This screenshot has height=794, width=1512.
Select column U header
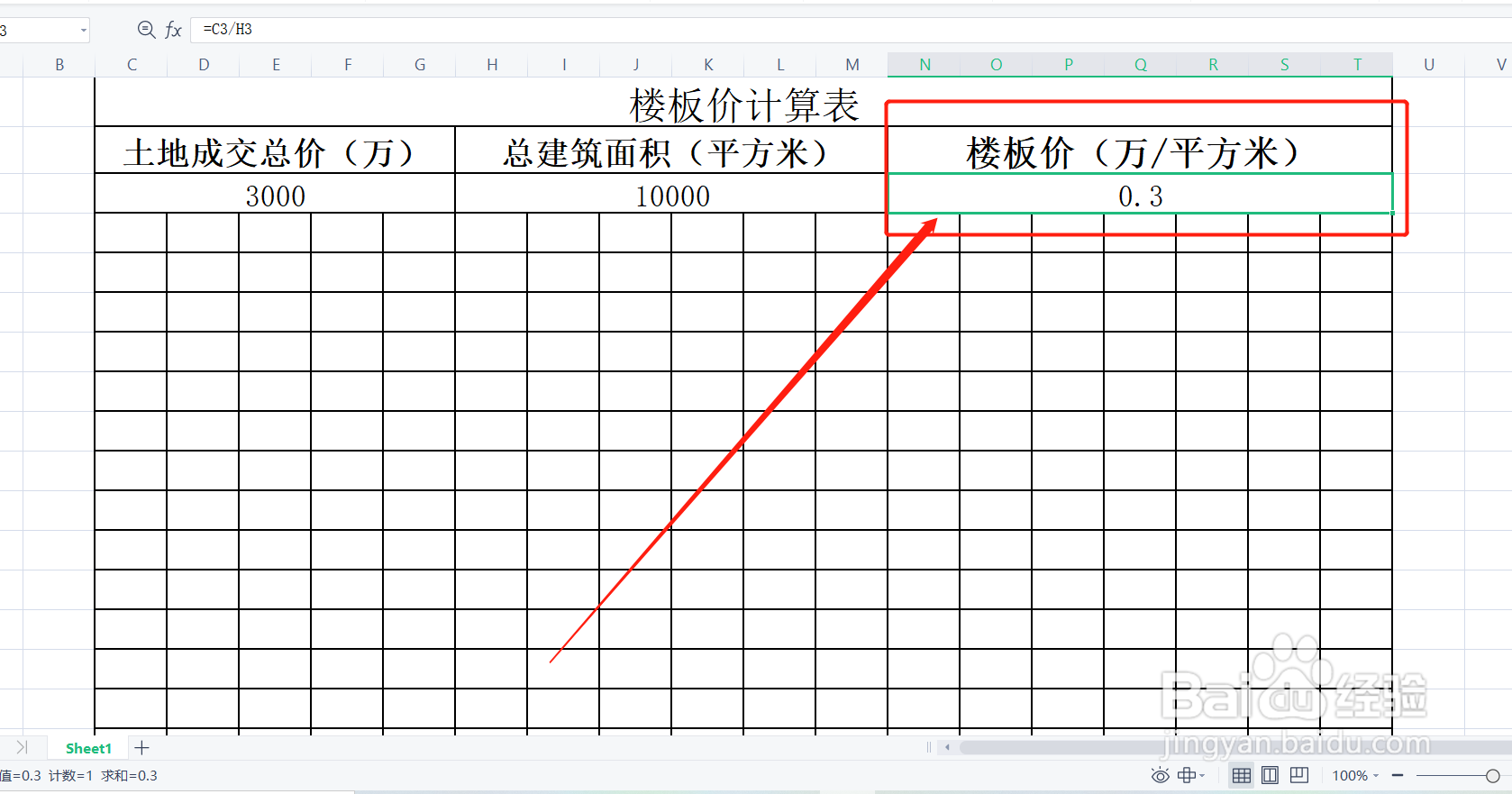coord(1429,65)
